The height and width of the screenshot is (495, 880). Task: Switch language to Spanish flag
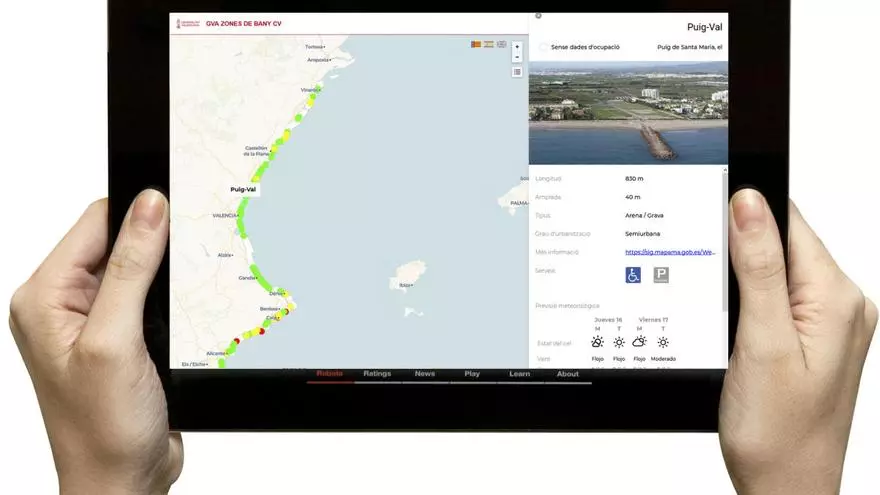[489, 45]
